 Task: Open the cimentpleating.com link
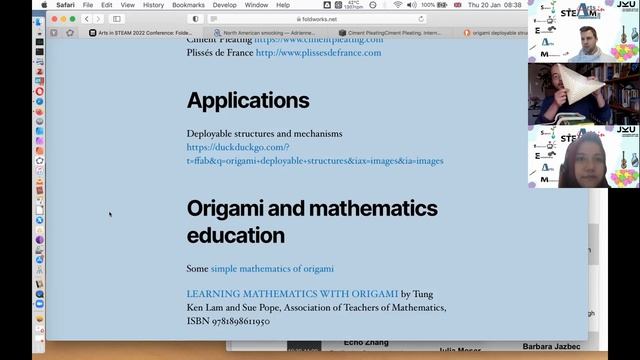click(x=319, y=40)
